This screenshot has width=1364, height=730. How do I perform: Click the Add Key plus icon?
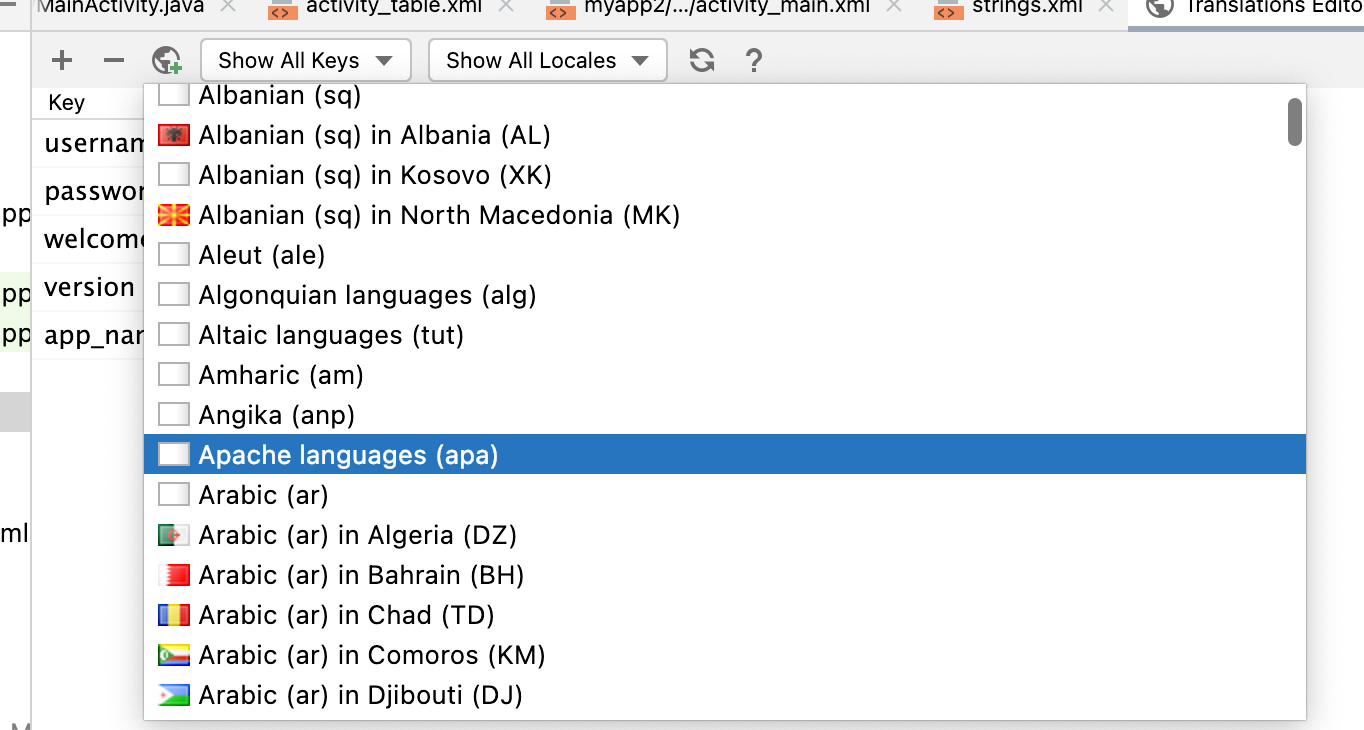pos(62,60)
